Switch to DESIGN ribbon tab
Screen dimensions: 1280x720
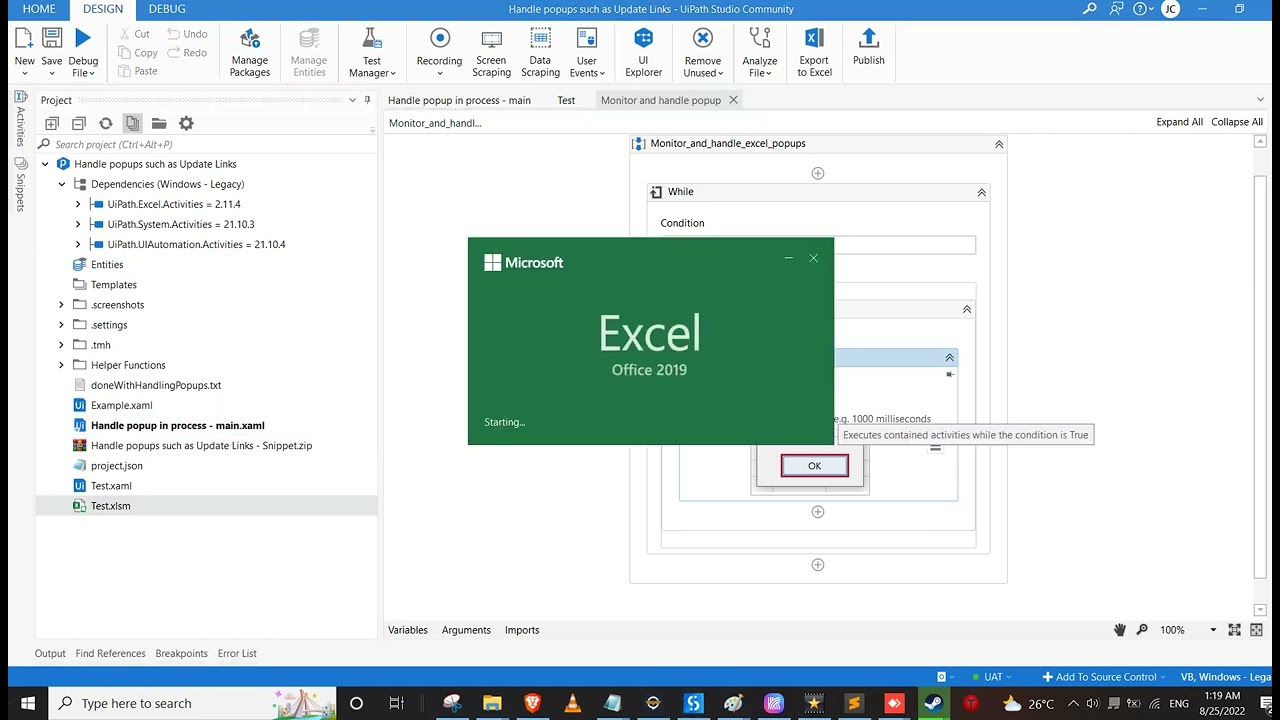click(x=103, y=9)
